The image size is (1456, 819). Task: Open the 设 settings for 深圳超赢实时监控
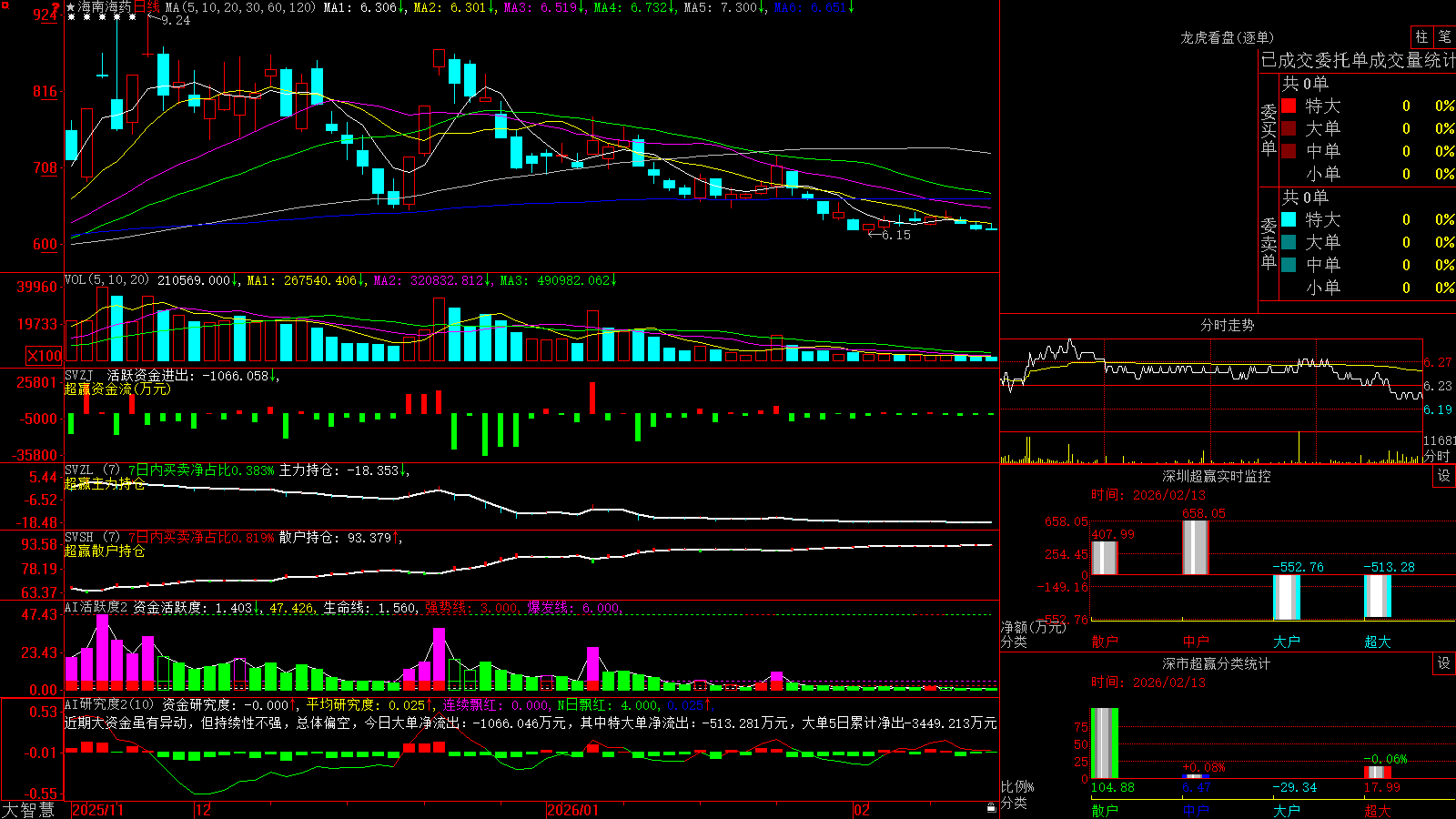pos(1444,476)
